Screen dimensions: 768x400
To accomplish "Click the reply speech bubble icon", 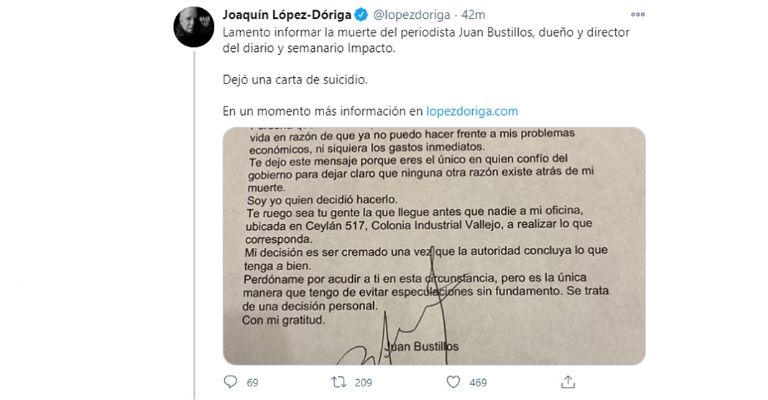I will (230, 382).
